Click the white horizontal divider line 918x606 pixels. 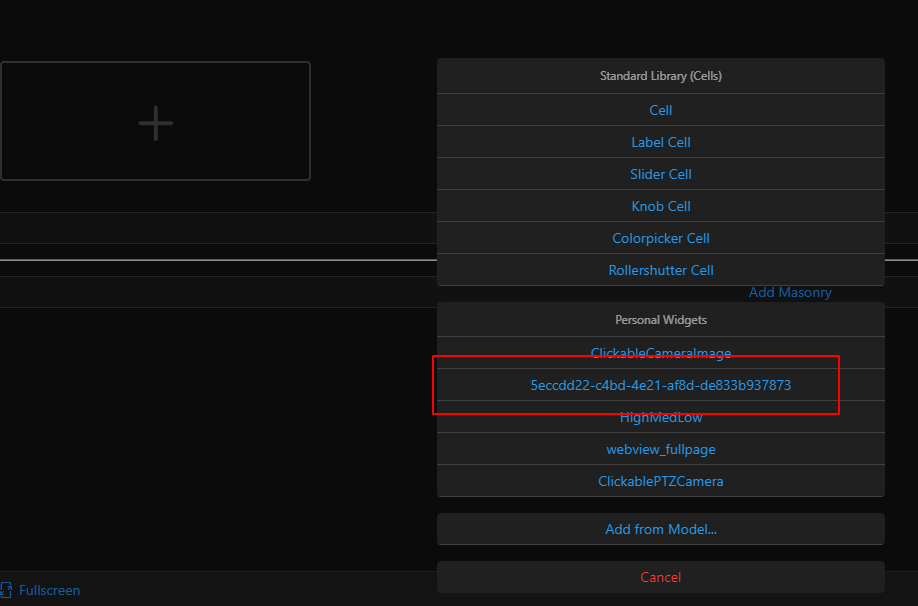(200, 260)
